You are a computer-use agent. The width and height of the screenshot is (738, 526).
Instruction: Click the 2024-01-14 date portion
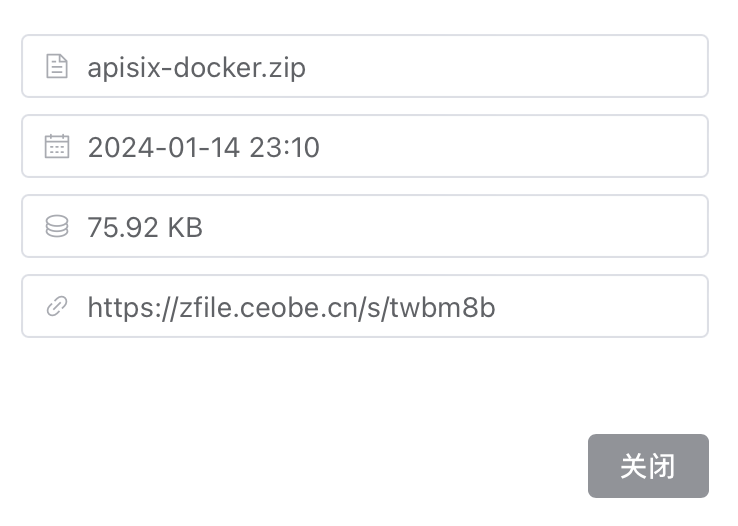(164, 148)
